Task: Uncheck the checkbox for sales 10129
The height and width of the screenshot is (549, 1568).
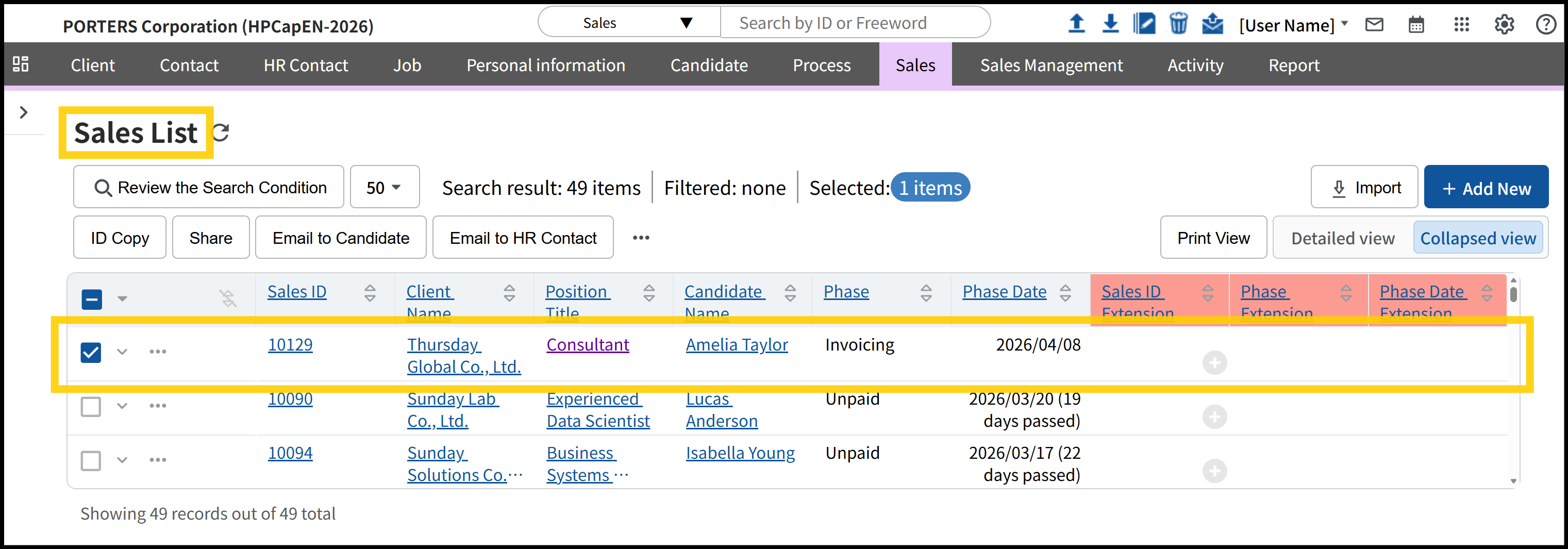Action: point(91,353)
